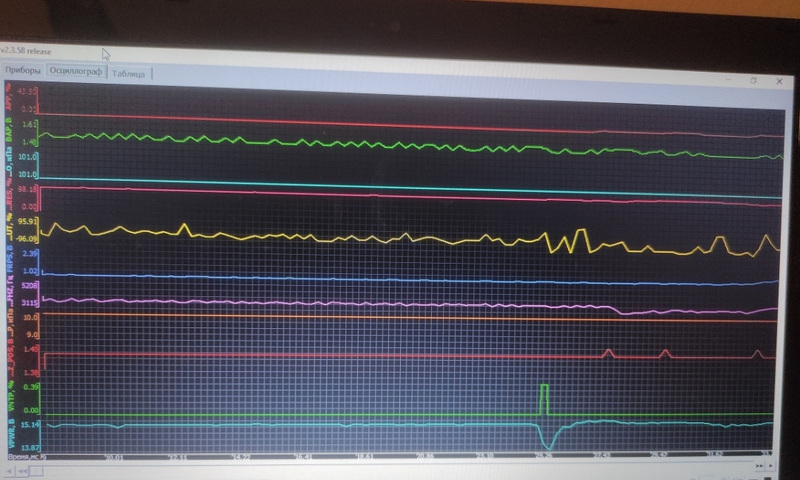Image resolution: width=800 pixels, height=480 pixels.
Task: Click the Время, мс time axis label
Action: pyautogui.click(x=26, y=456)
